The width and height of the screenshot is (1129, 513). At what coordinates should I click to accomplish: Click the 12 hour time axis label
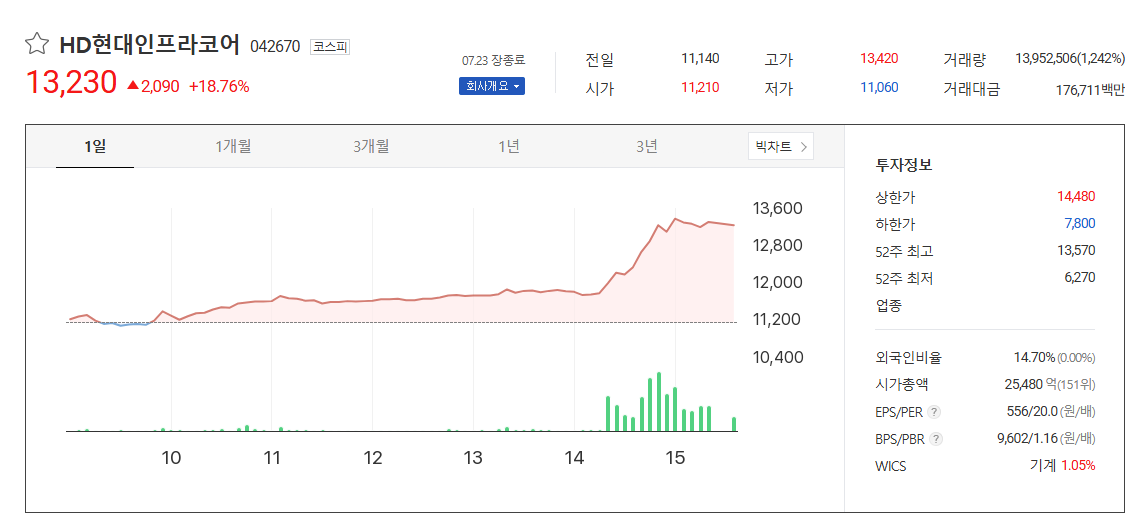pyautogui.click(x=372, y=458)
